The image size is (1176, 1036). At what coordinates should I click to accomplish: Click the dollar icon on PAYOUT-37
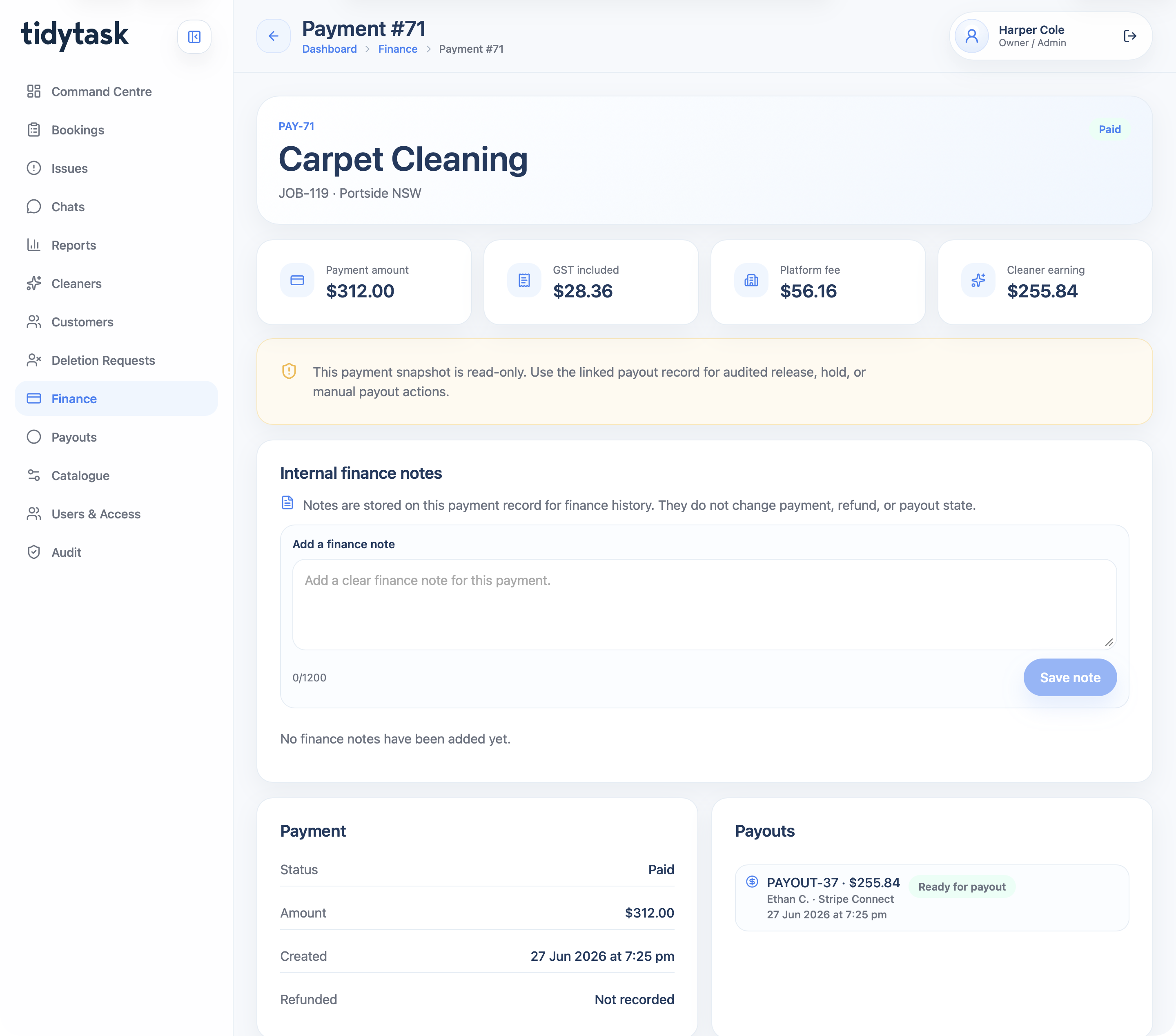click(752, 881)
